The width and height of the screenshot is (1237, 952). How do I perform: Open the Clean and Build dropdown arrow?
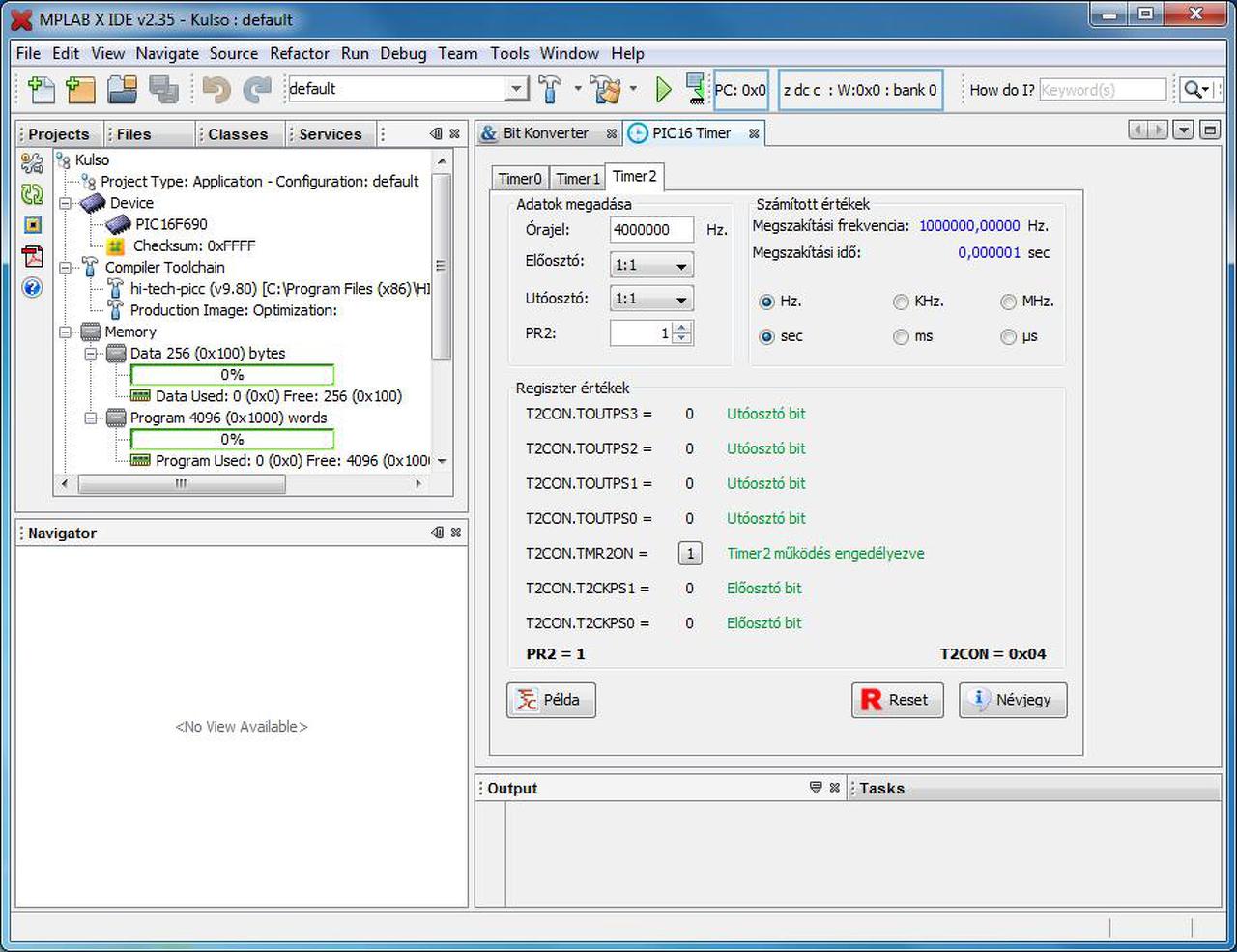[x=633, y=89]
